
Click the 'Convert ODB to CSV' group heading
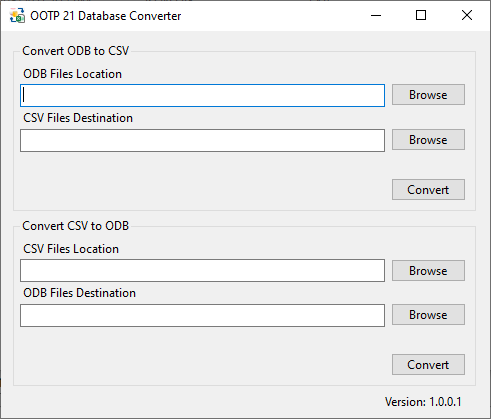pos(75,51)
